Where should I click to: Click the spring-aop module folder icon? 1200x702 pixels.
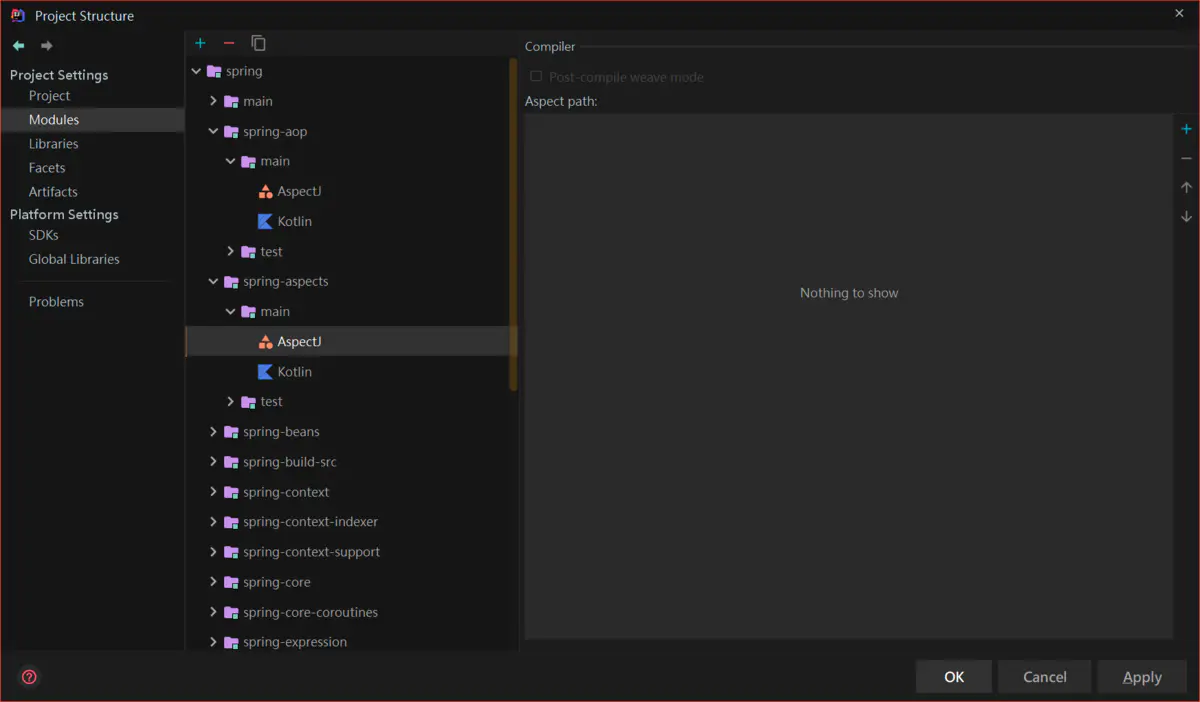click(231, 131)
